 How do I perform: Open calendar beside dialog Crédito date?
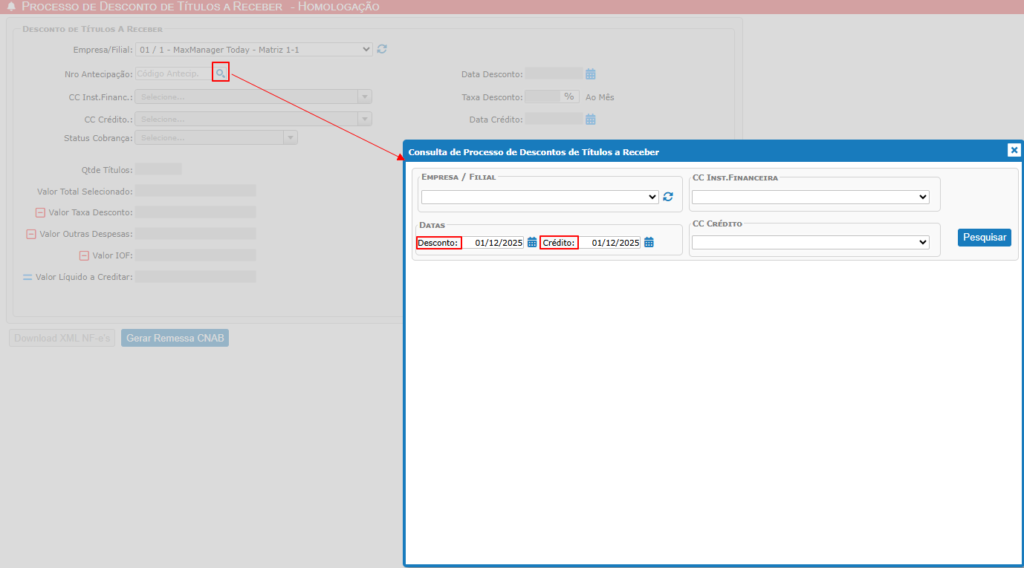[x=649, y=242]
